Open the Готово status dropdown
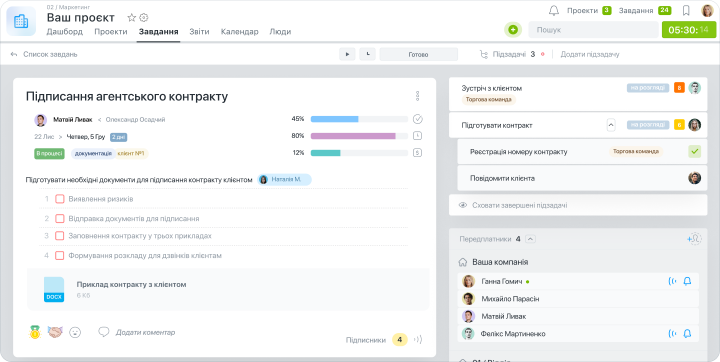Viewport: 720px width, 362px height. [x=418, y=54]
